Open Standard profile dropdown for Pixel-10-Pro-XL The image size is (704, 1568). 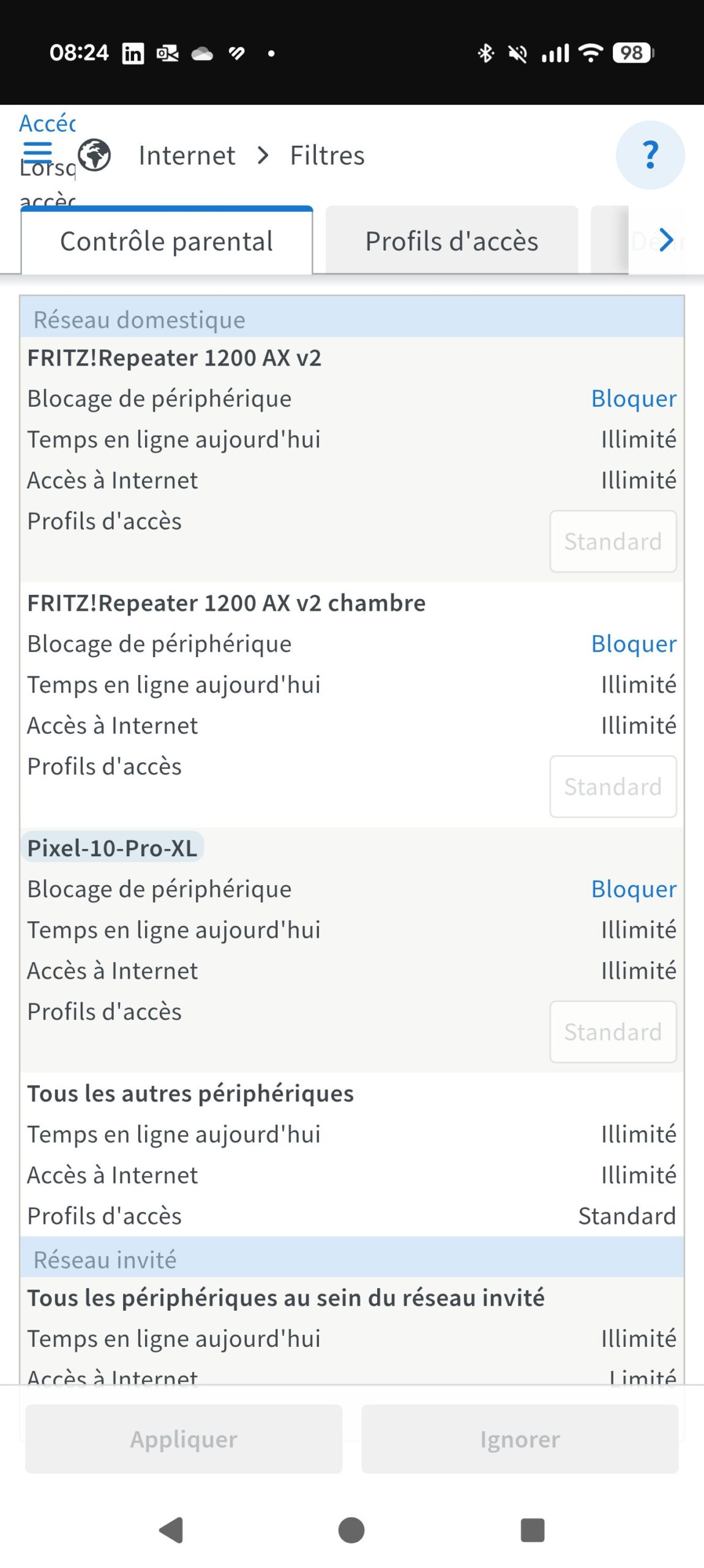613,1031
